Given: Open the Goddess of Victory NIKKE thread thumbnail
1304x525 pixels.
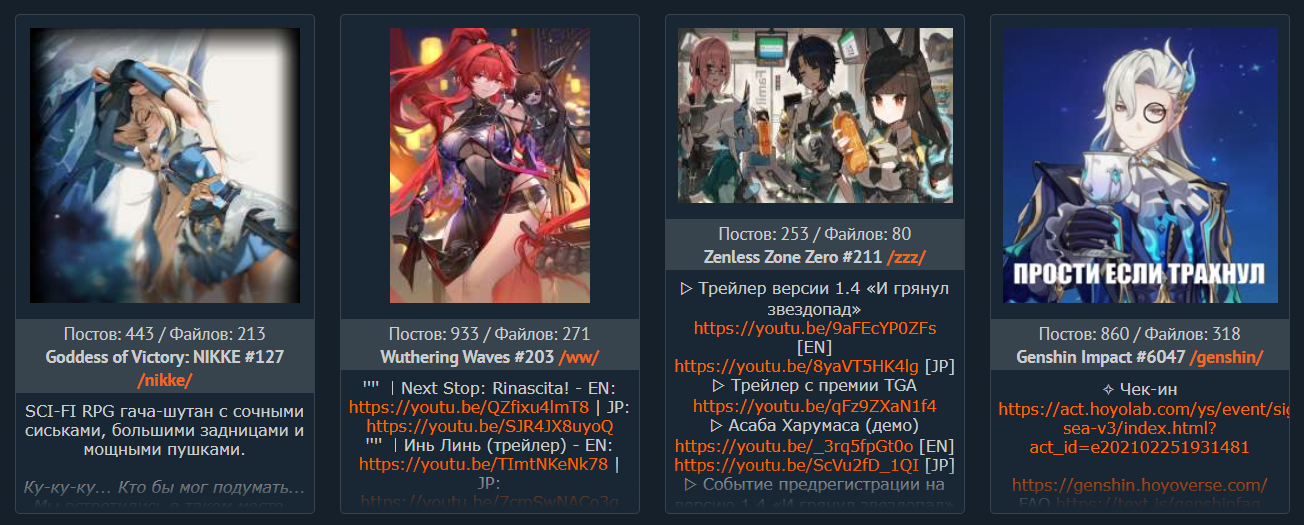Looking at the screenshot, I should (165, 165).
